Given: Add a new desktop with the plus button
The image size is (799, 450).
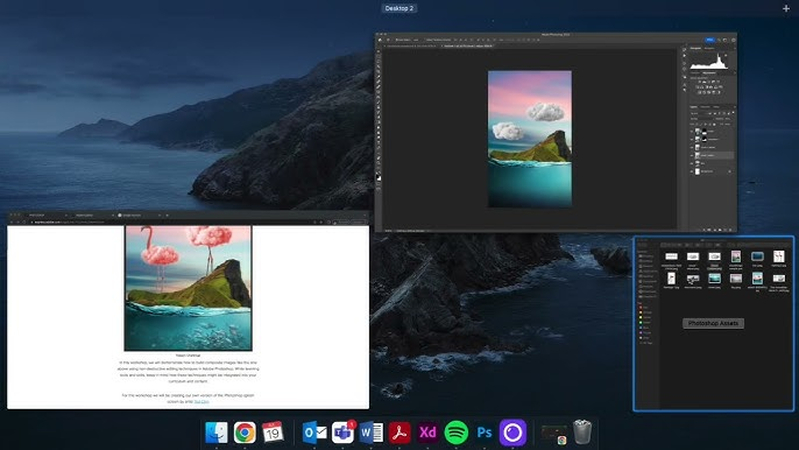Looking at the screenshot, I should coord(786,8).
